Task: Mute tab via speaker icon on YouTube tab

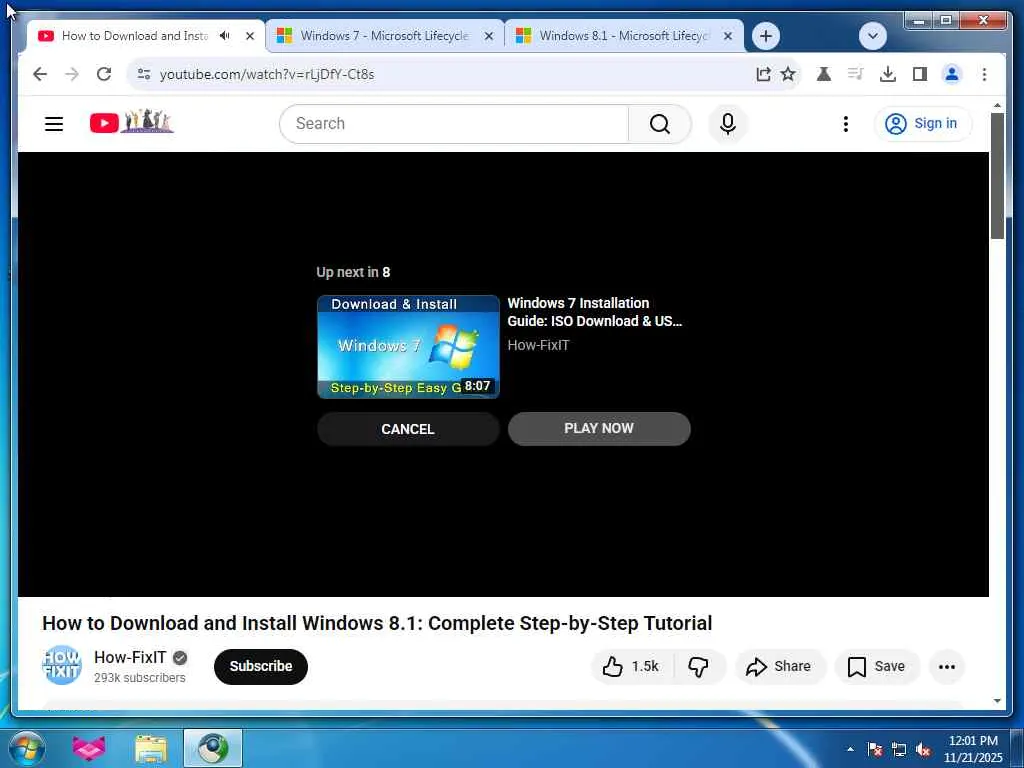Action: 225,36
